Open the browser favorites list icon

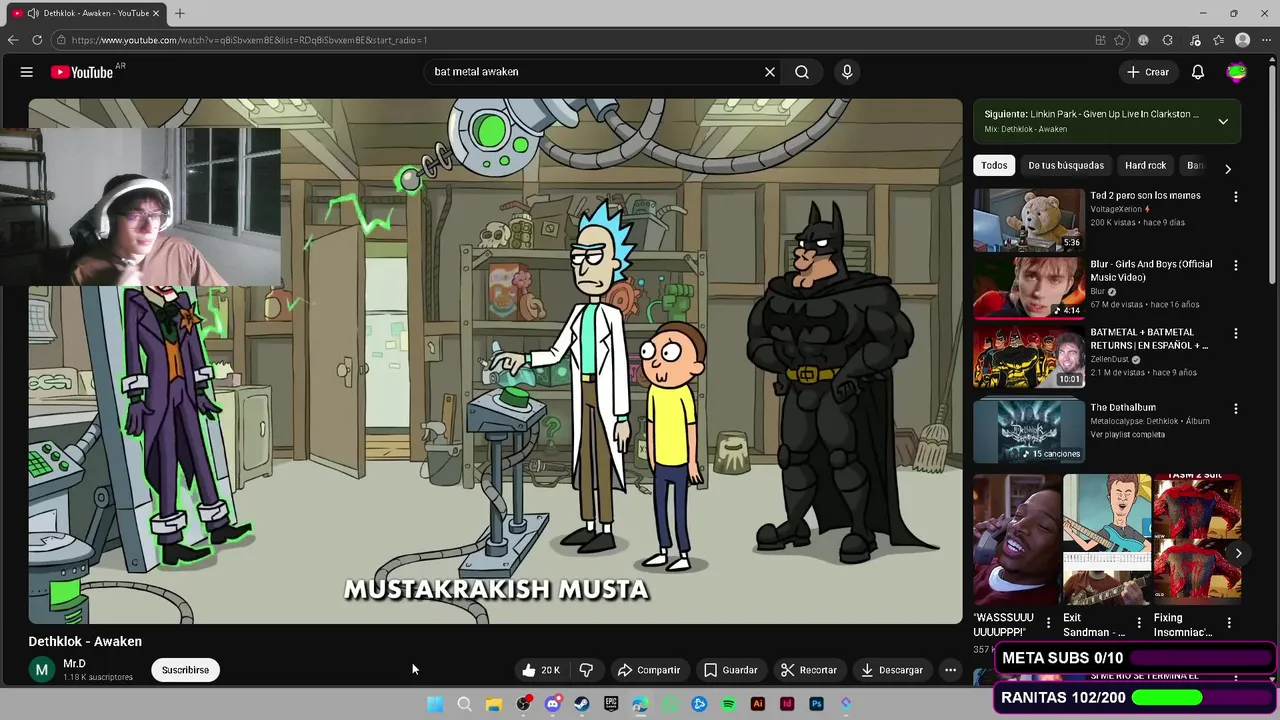1219,40
